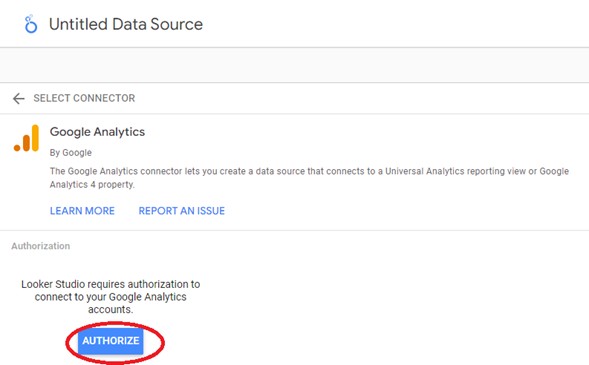Image resolution: width=589 pixels, height=365 pixels.
Task: Click the word 'Source' in the page title
Action: tap(176, 24)
